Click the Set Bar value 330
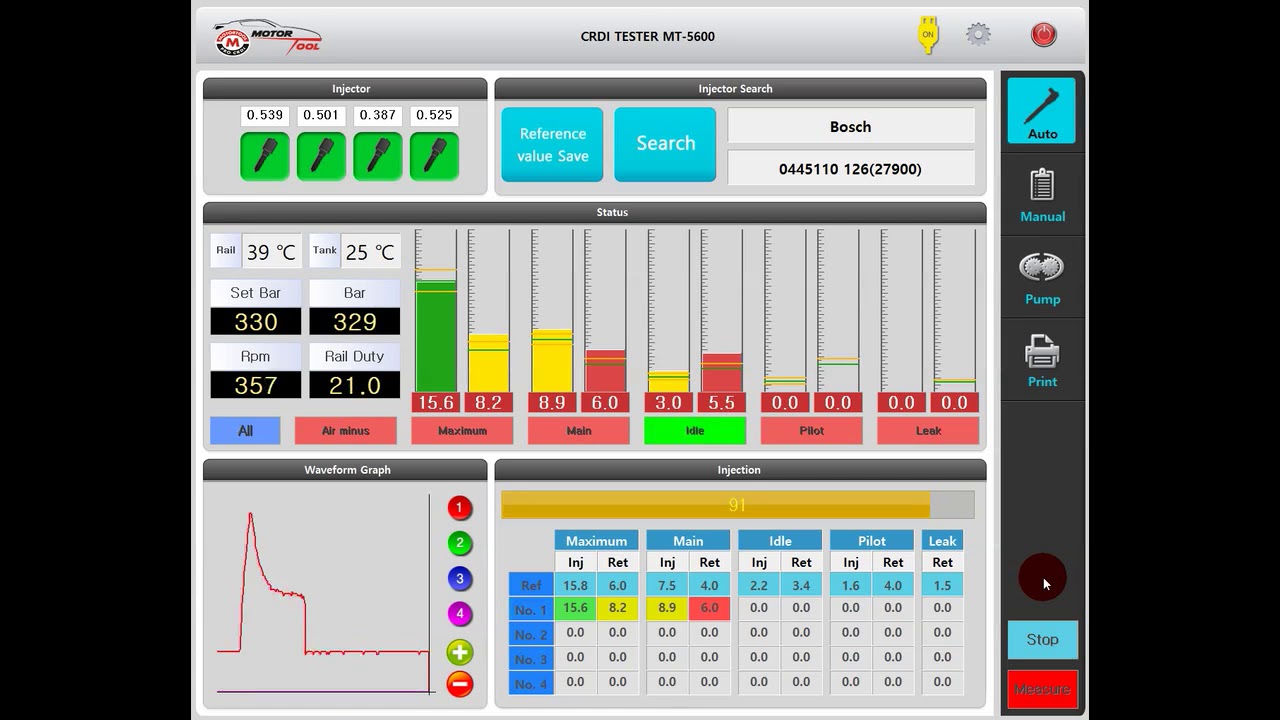 255,321
